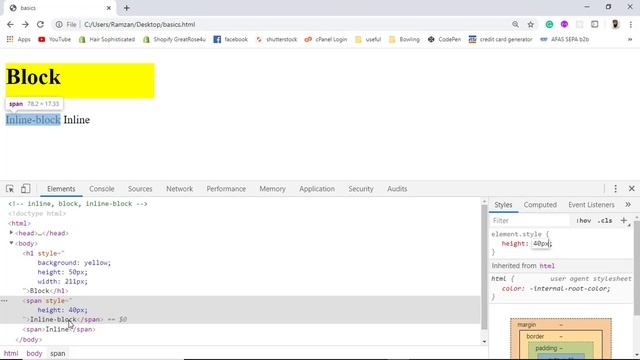Open the shutterstock bookmark
The width and height of the screenshot is (640, 360).
(x=276, y=39)
